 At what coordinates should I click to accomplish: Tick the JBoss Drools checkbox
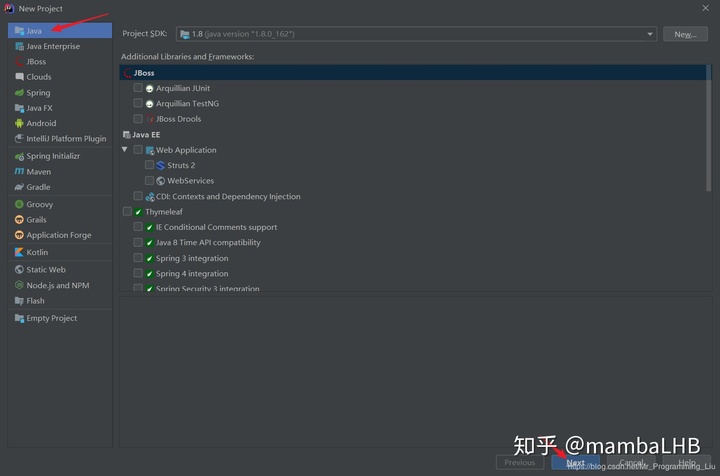pos(138,119)
